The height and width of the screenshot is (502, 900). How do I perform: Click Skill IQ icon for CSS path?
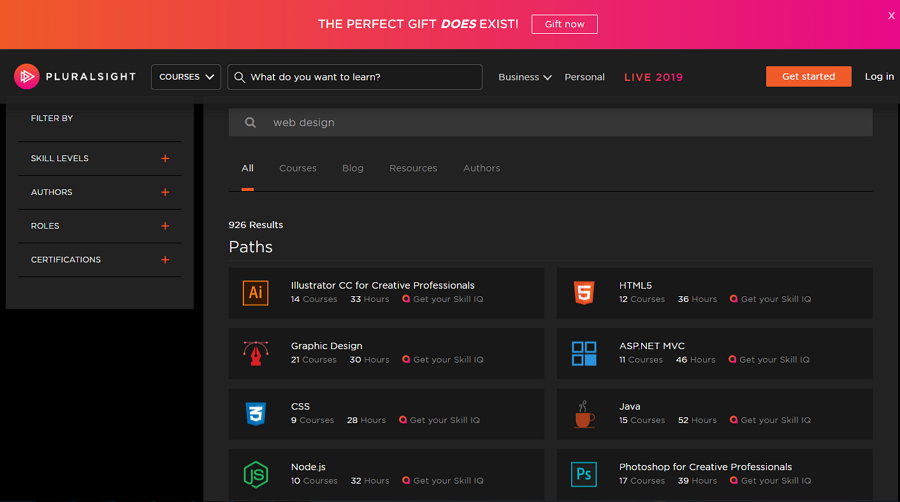pos(403,420)
